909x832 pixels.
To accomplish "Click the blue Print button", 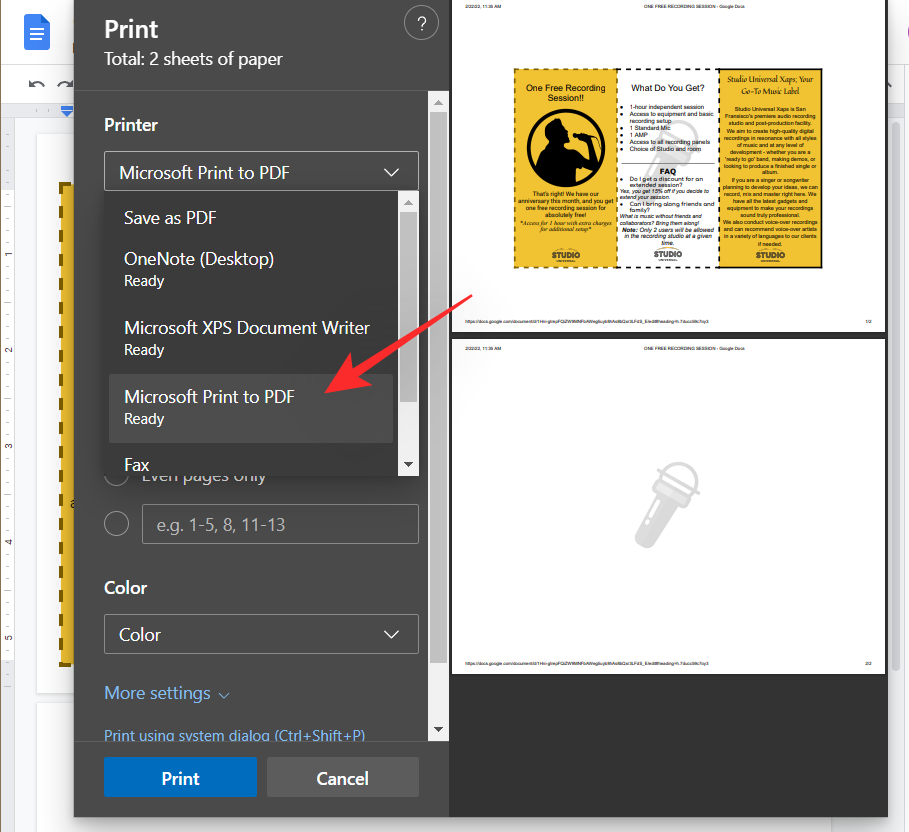I will [x=180, y=778].
